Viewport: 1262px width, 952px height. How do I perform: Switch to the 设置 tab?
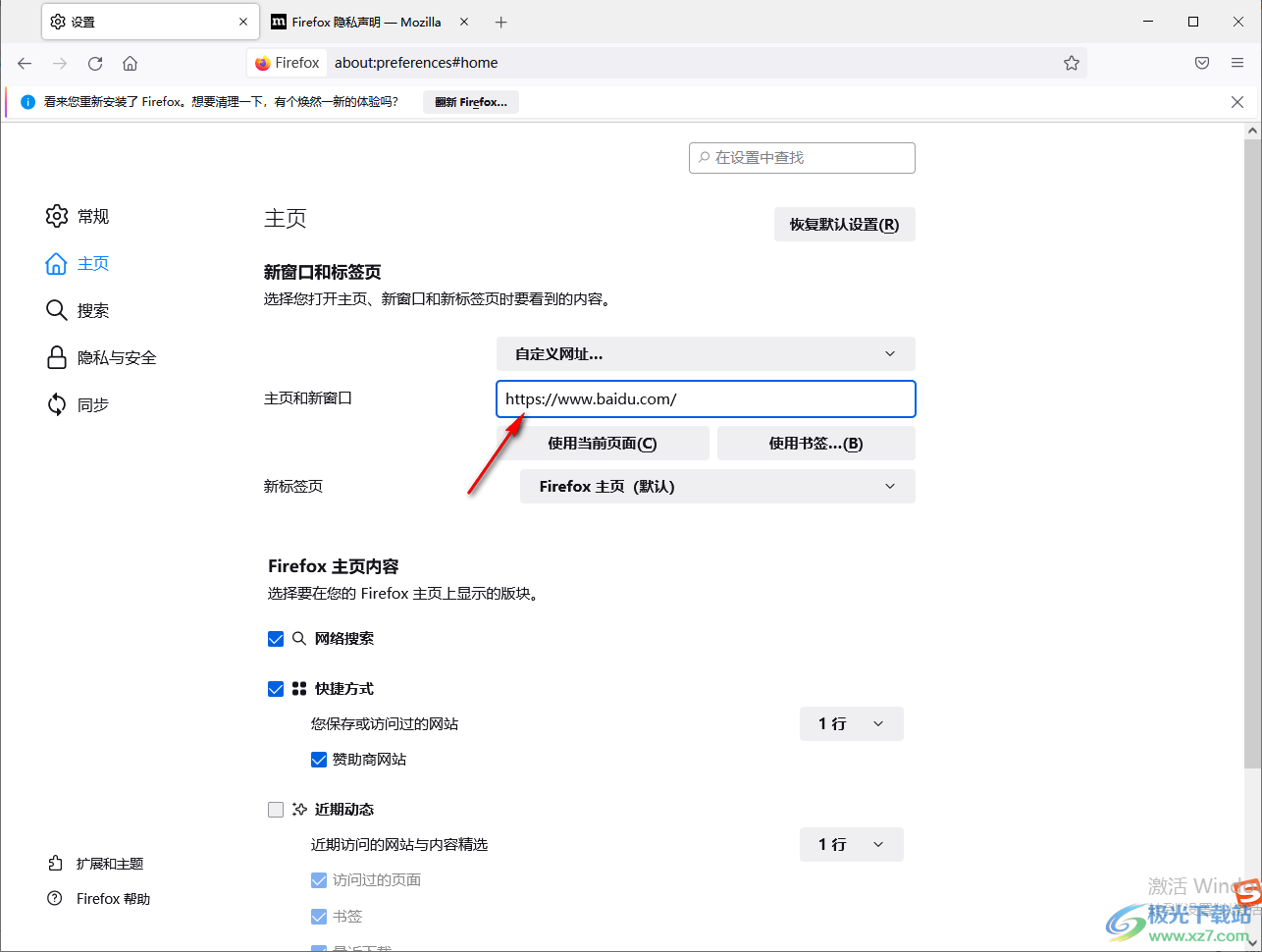(150, 22)
